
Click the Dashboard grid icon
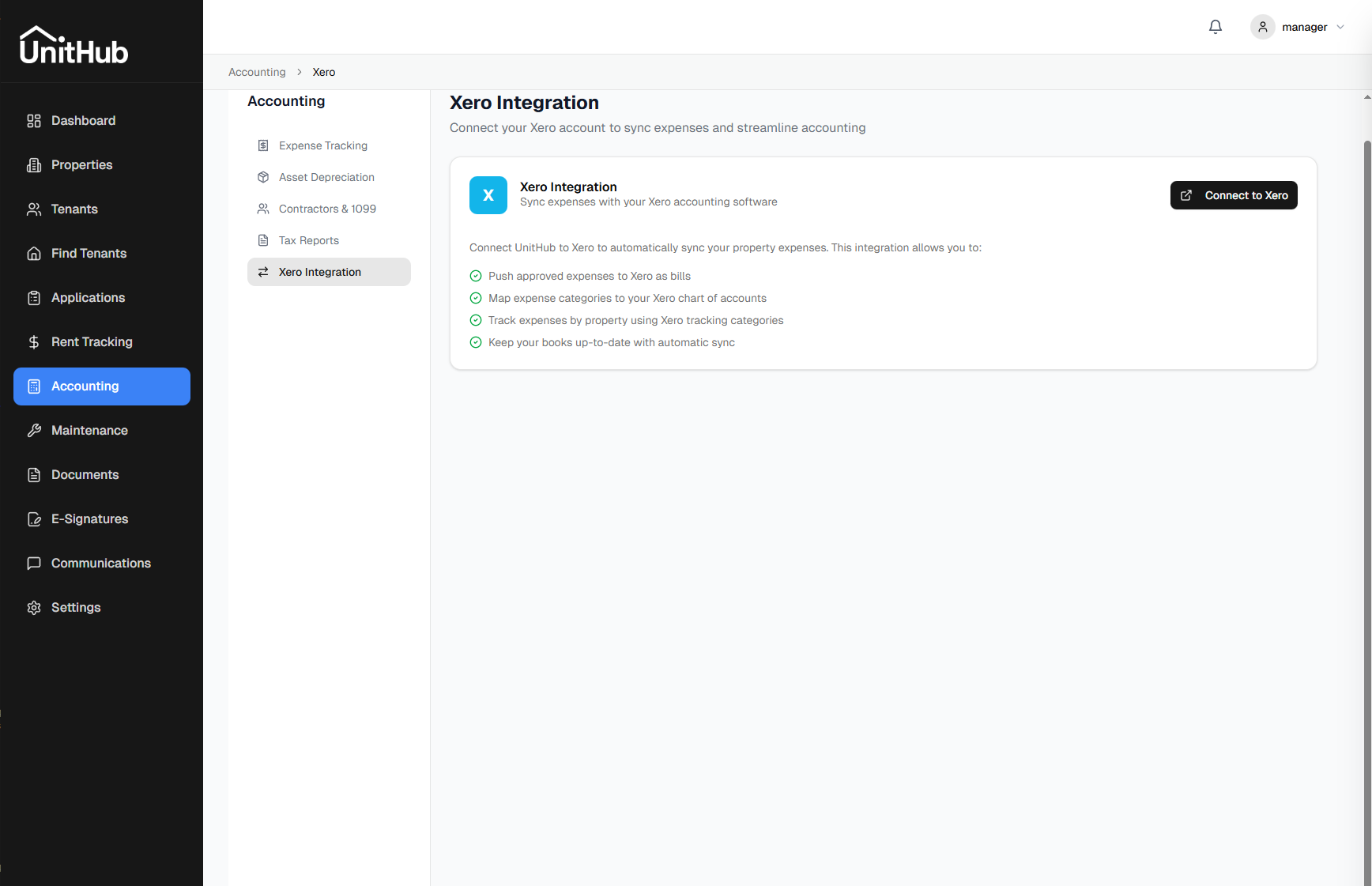pyautogui.click(x=34, y=121)
